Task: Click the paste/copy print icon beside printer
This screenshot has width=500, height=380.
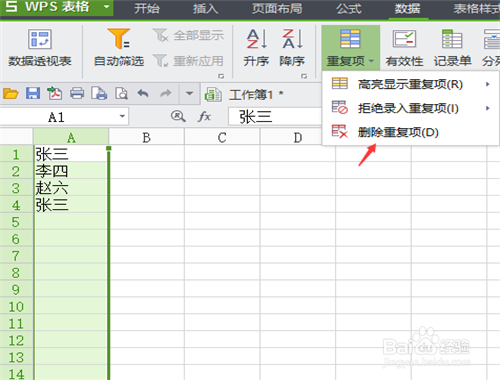Action: click(x=99, y=93)
